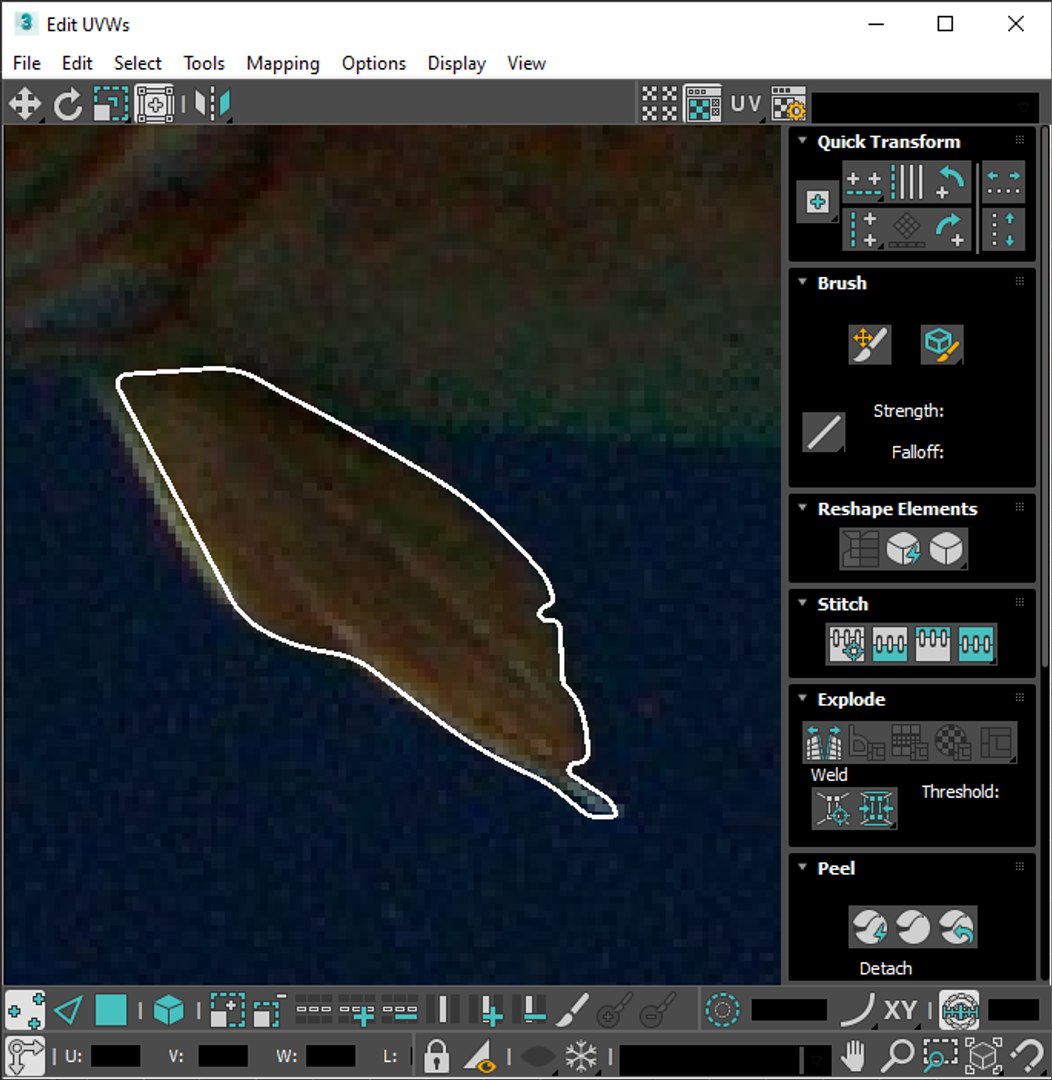
Task: Select the Move Selected Subobjects tool
Action: [x=25, y=105]
